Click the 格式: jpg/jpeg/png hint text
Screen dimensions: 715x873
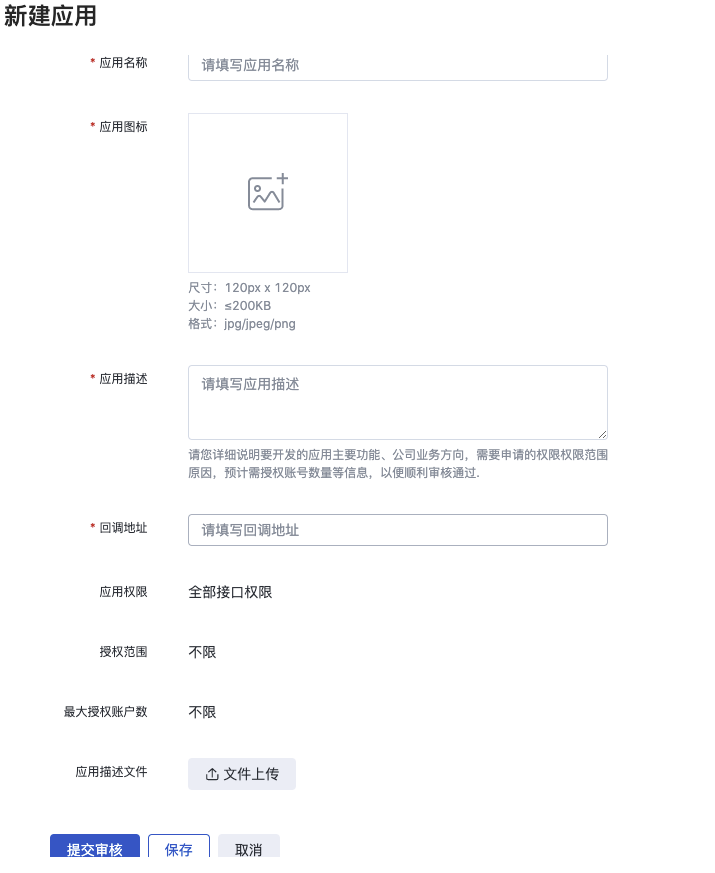pos(242,323)
